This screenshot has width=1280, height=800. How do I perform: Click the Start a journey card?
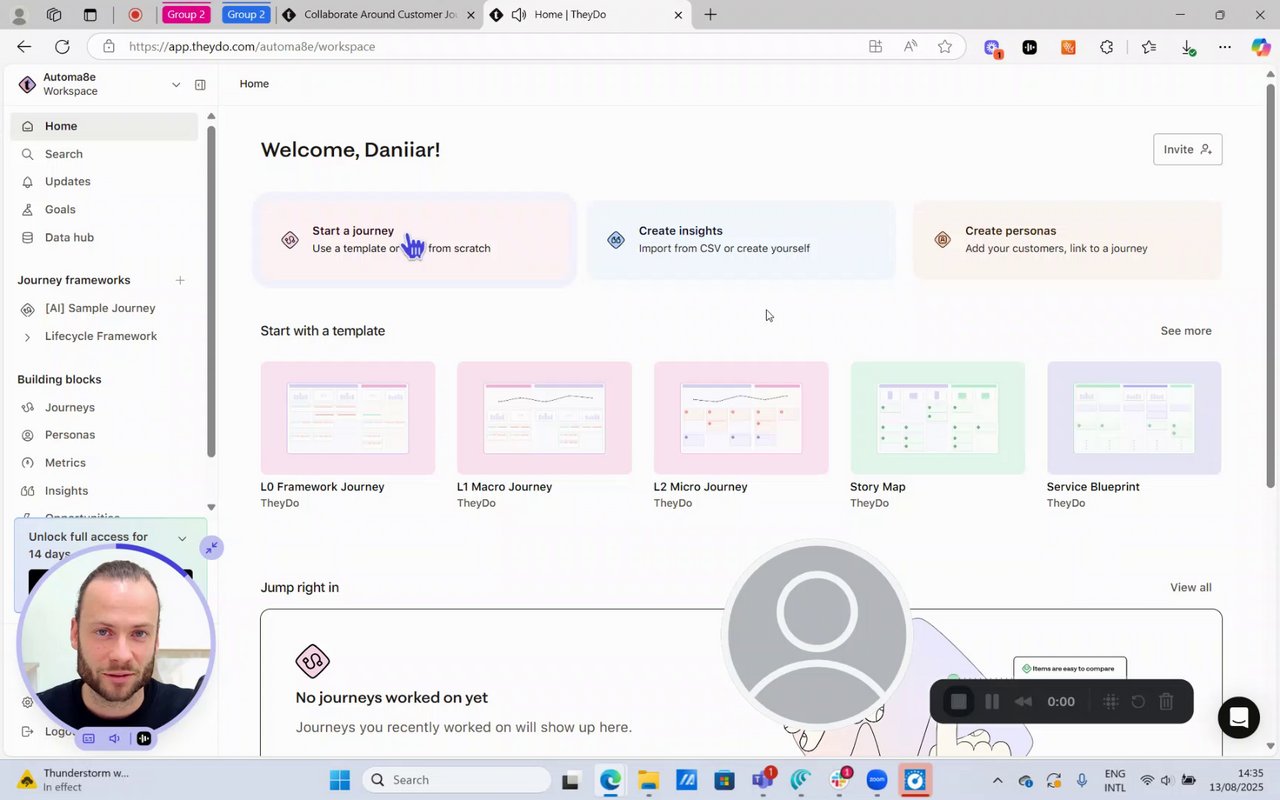[414, 240]
